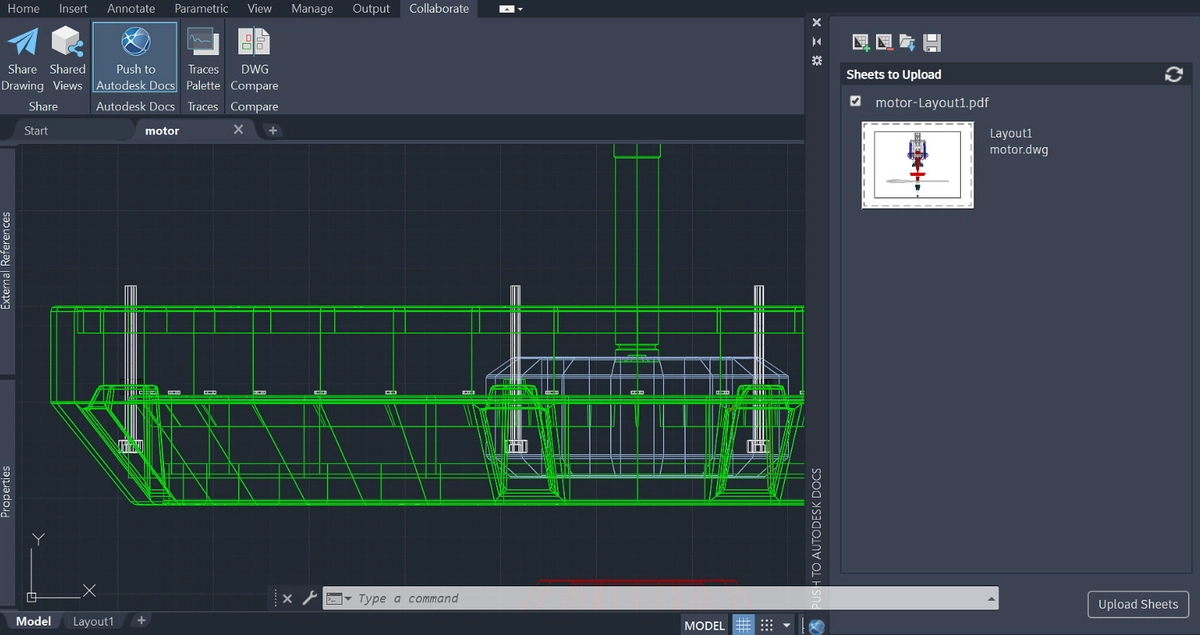This screenshot has width=1200, height=635.
Task: Toggle the drawing grid display in status bar
Action: (x=743, y=625)
